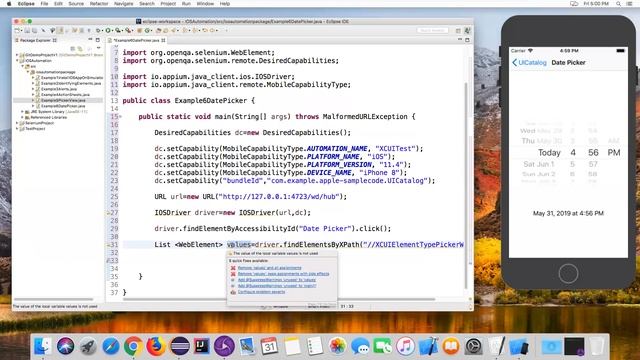This screenshot has height=360, width=640.
Task: Click 'AM' in the date picker wheel
Action: (x=614, y=141)
